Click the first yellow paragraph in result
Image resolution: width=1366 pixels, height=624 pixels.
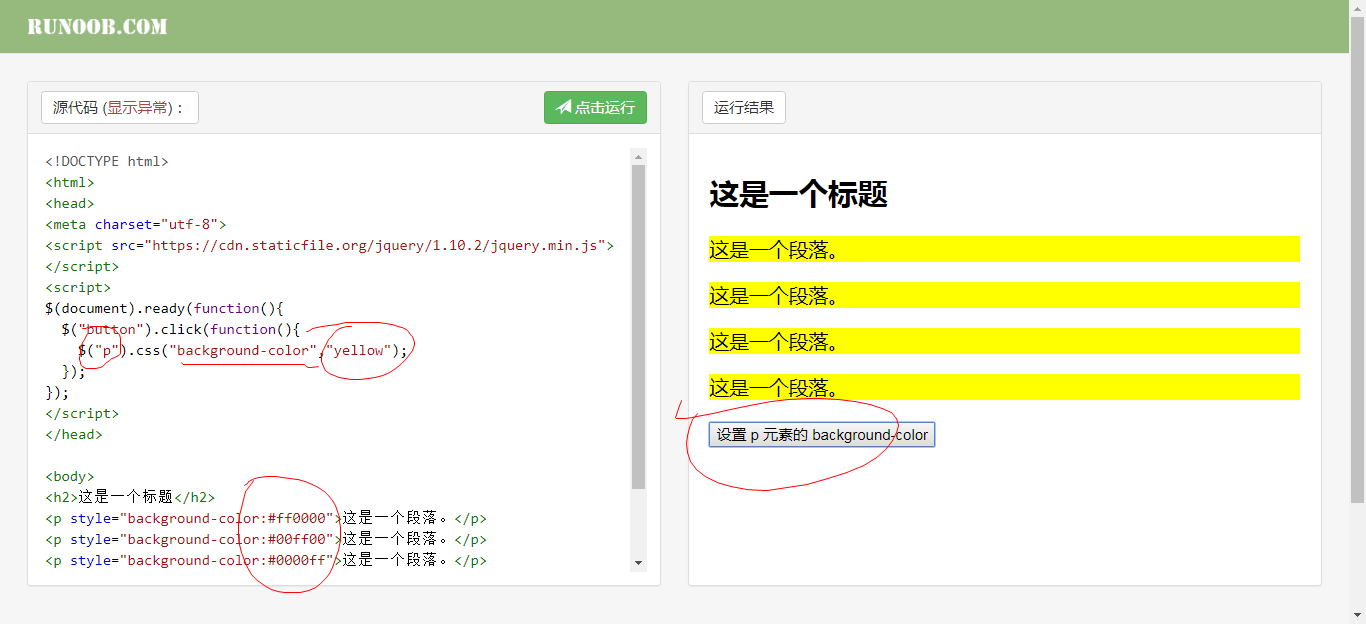(1004, 249)
